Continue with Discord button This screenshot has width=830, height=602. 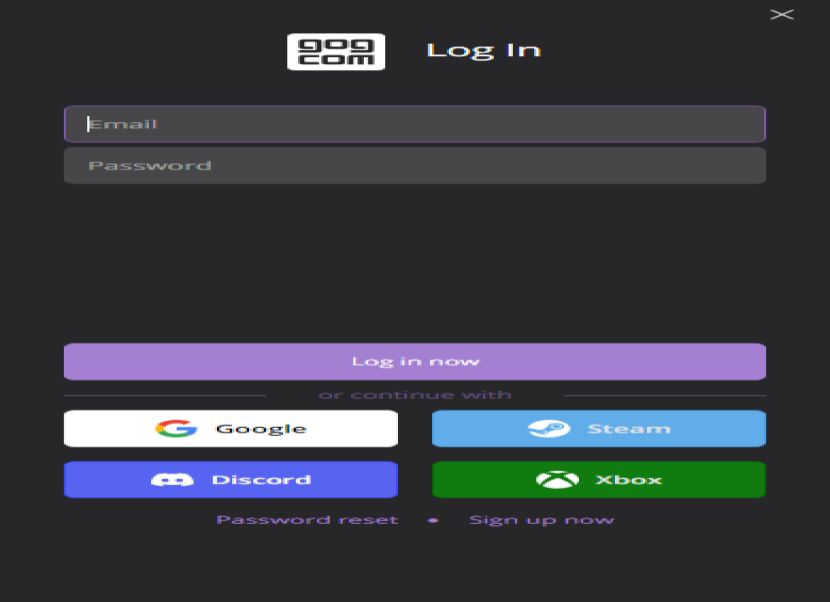[x=231, y=480]
